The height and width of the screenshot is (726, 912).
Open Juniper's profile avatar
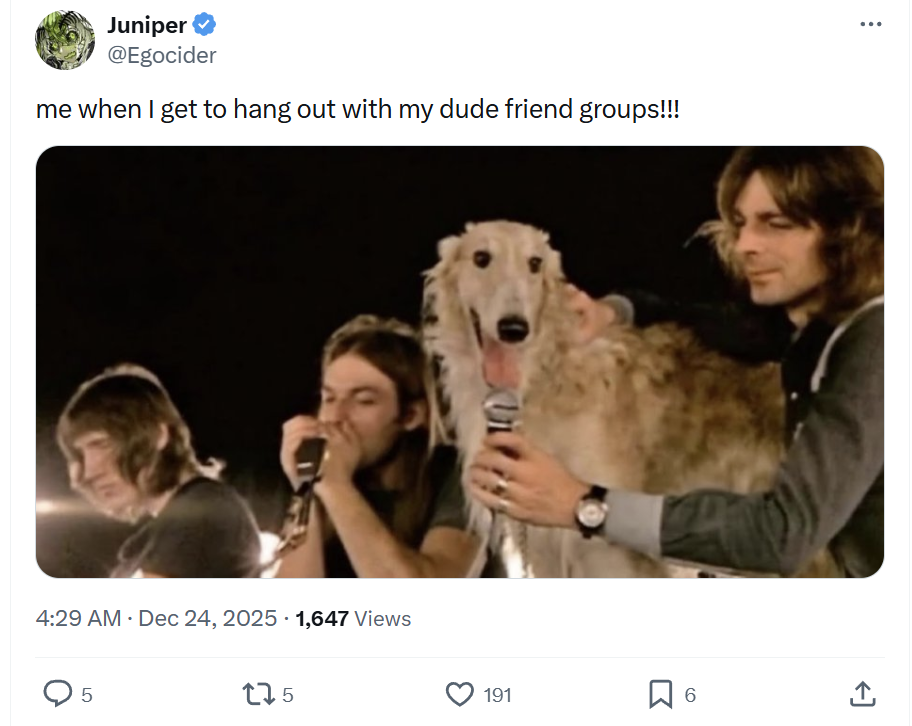(65, 40)
